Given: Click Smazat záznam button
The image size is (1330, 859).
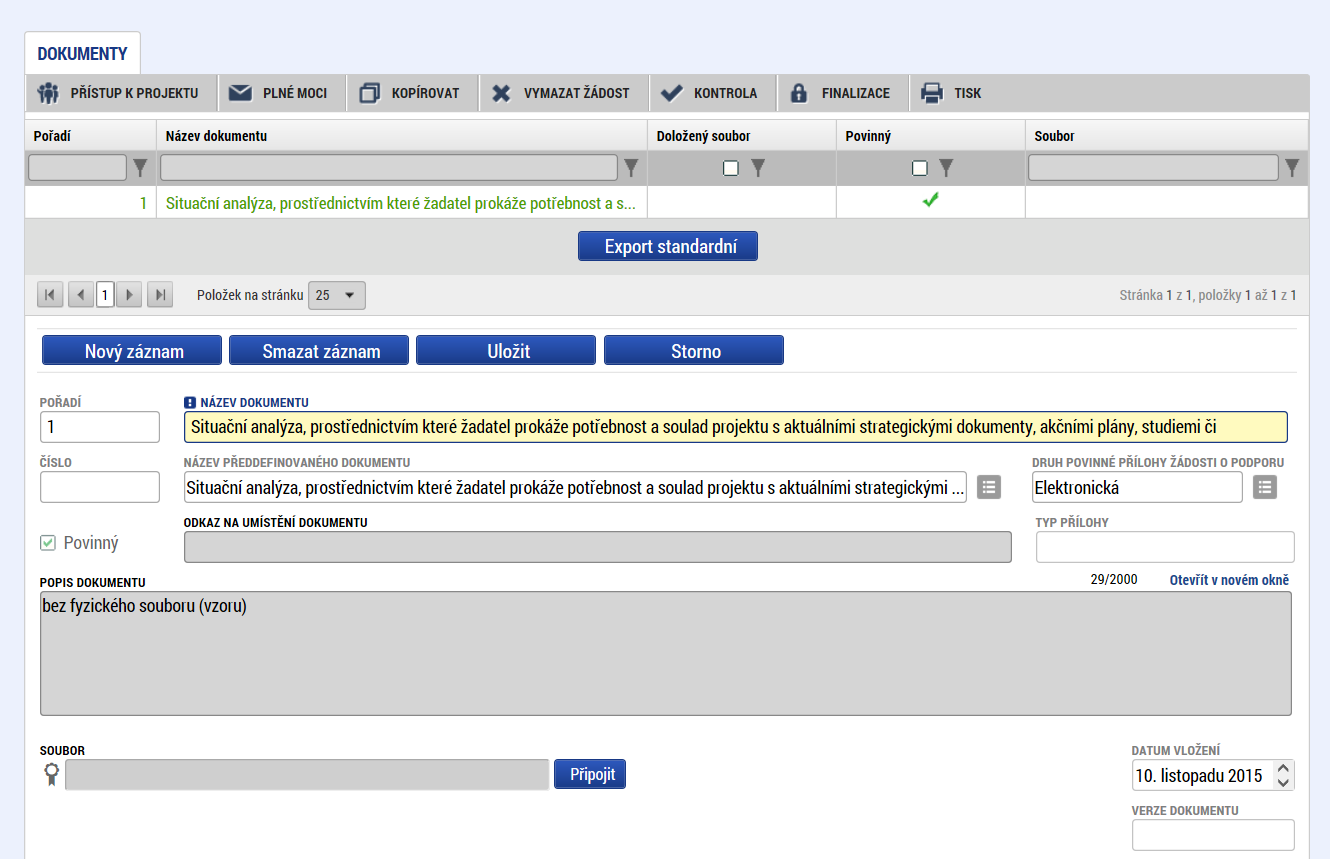Looking at the screenshot, I should (319, 351).
